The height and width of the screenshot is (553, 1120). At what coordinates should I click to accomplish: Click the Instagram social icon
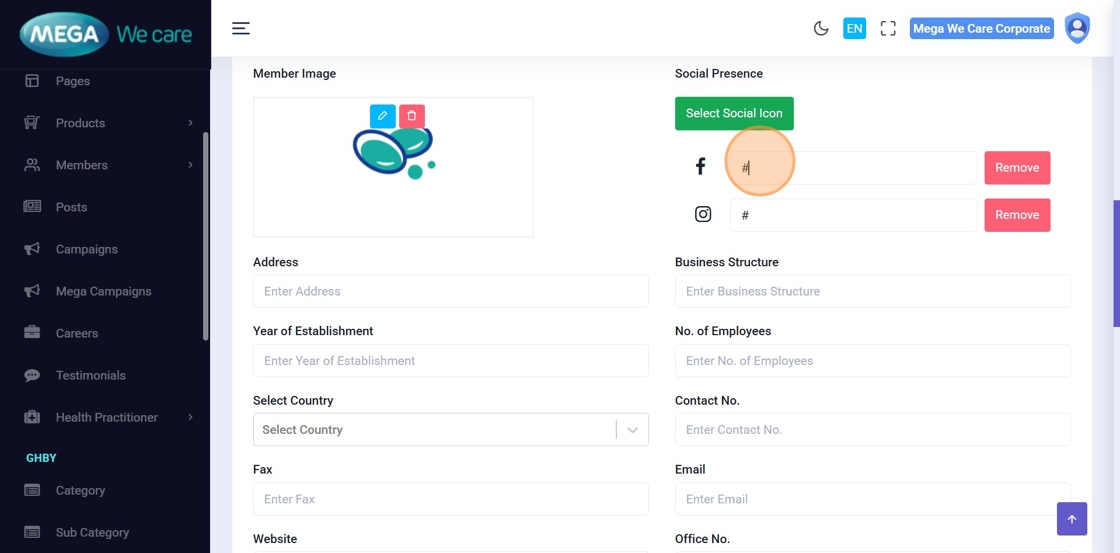click(x=703, y=214)
